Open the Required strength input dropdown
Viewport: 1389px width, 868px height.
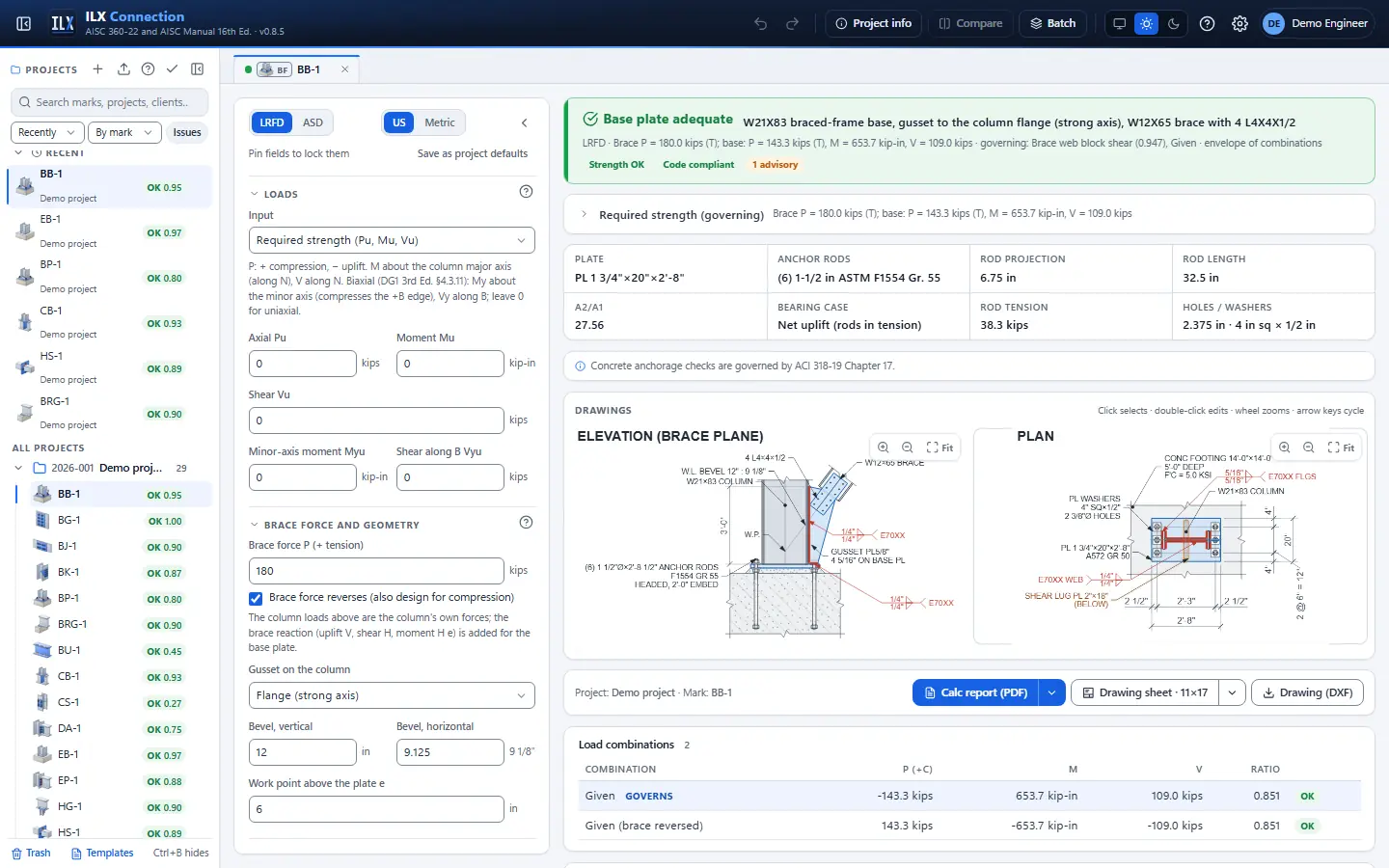(392, 240)
